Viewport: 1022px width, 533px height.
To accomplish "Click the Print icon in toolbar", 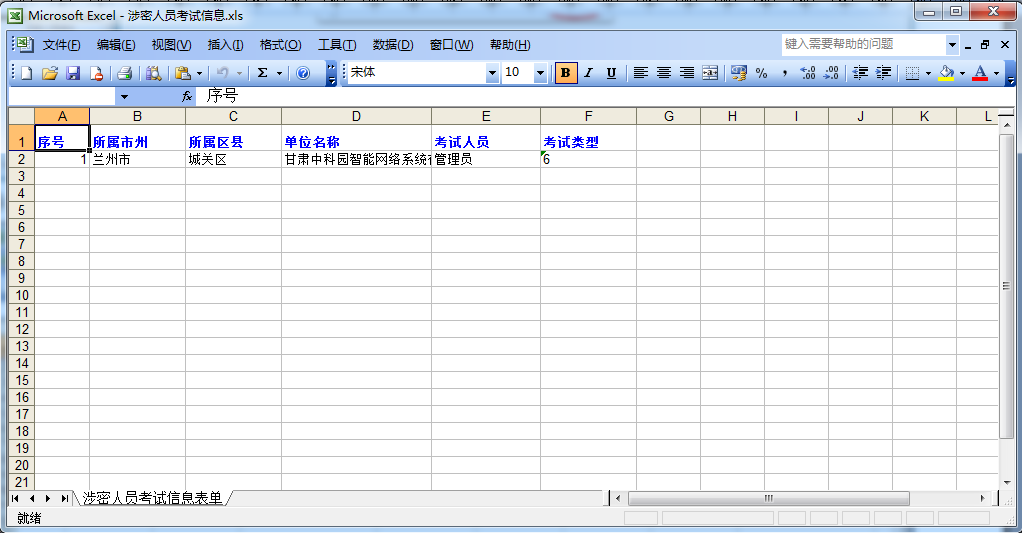I will 125,73.
